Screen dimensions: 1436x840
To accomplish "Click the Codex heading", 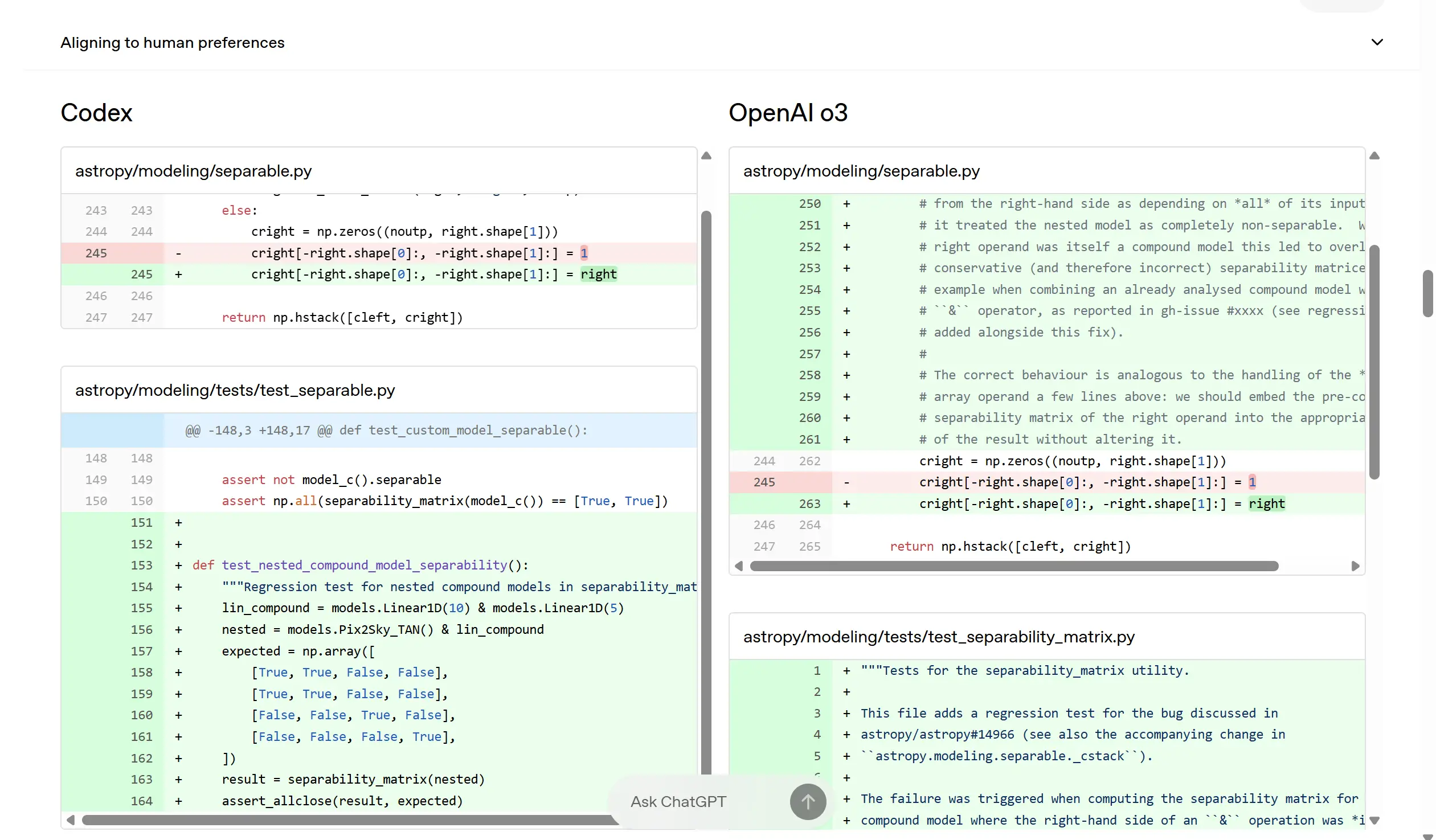I will [96, 113].
